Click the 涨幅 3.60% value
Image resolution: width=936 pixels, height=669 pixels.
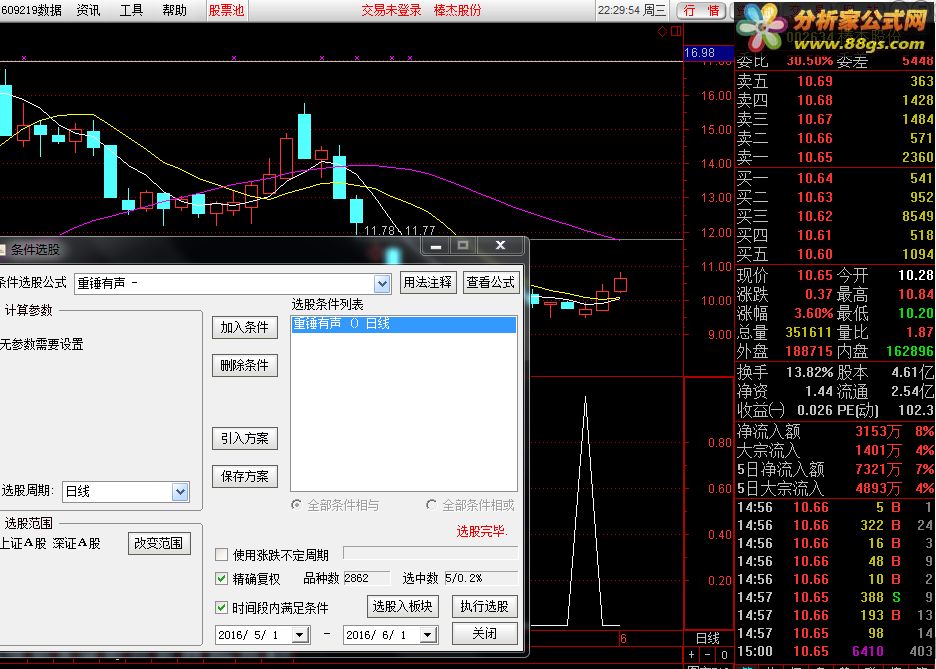click(x=813, y=314)
